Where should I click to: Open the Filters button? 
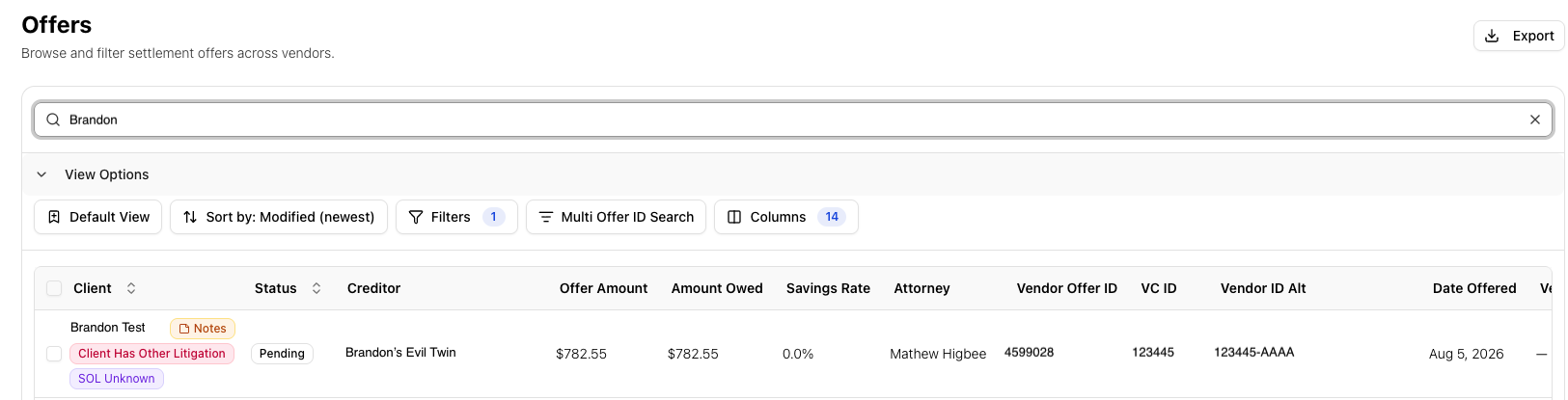(x=456, y=217)
